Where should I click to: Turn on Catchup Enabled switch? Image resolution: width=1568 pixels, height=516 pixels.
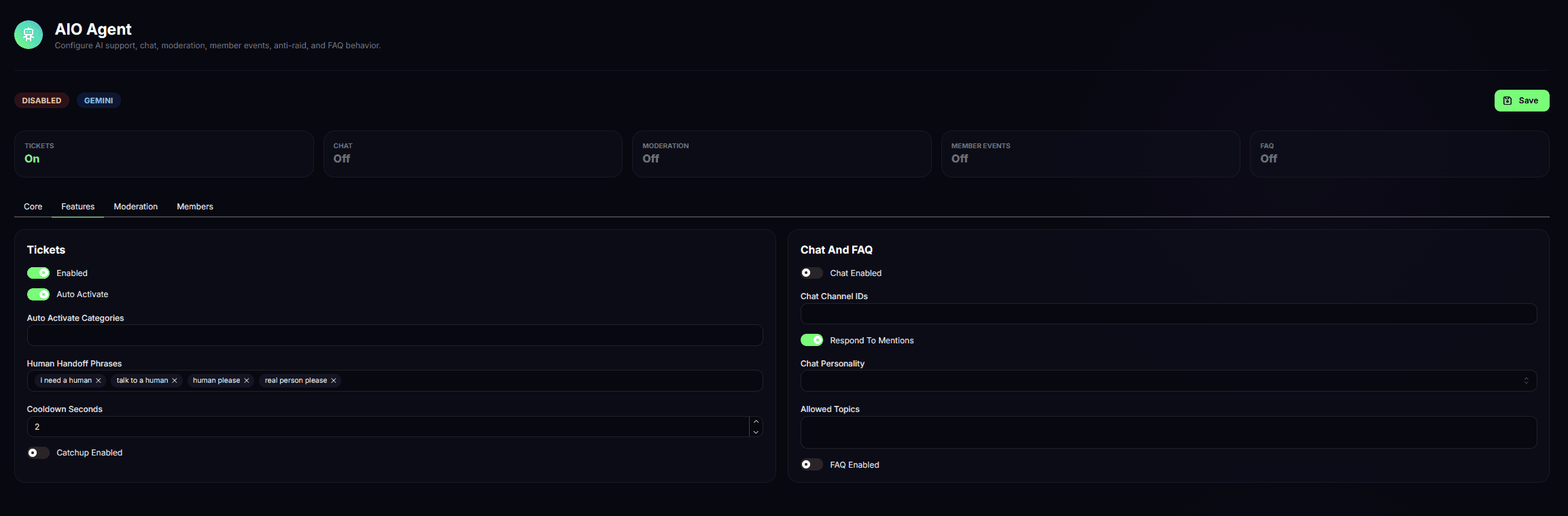[x=38, y=453]
